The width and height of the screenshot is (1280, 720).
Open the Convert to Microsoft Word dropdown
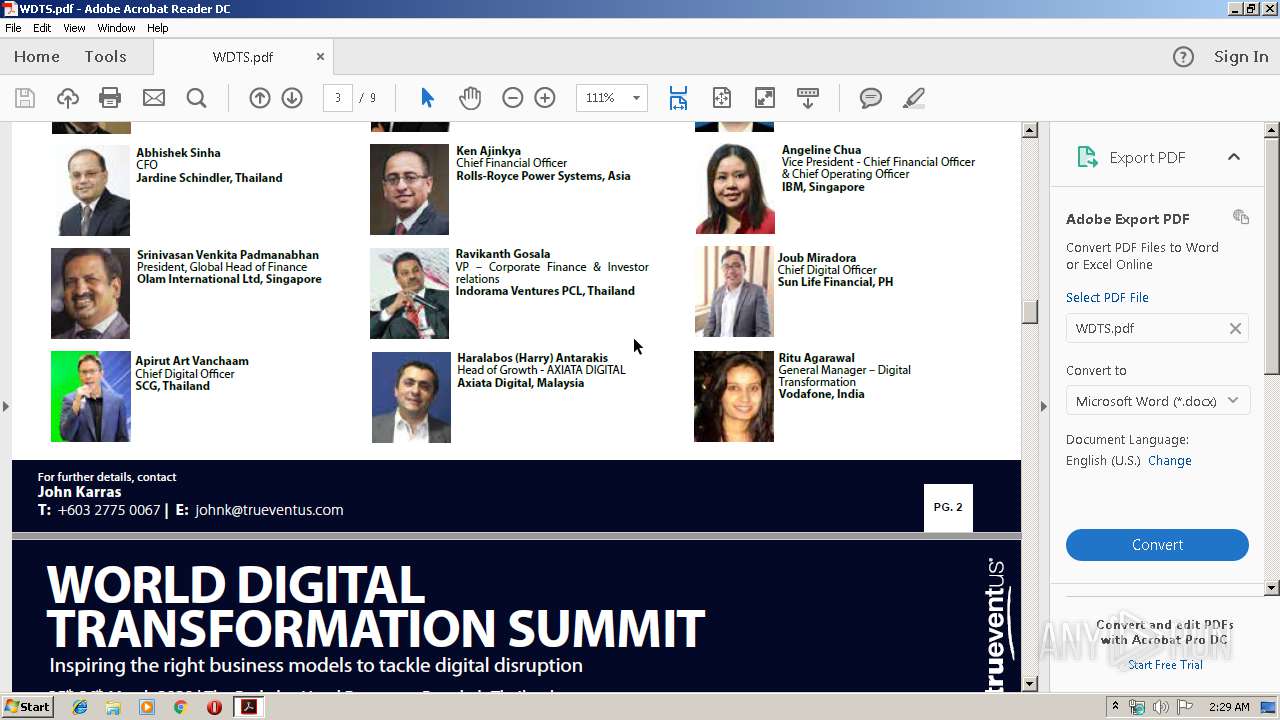click(1157, 401)
